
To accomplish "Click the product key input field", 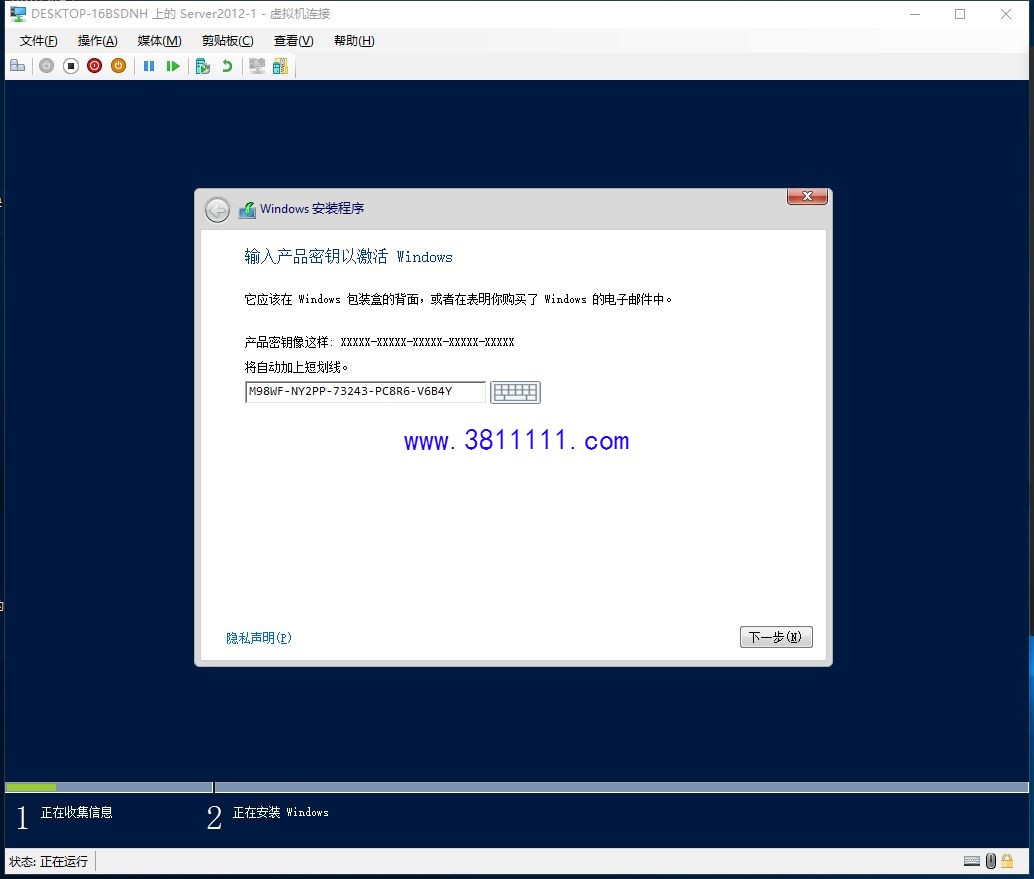I will click(x=365, y=392).
